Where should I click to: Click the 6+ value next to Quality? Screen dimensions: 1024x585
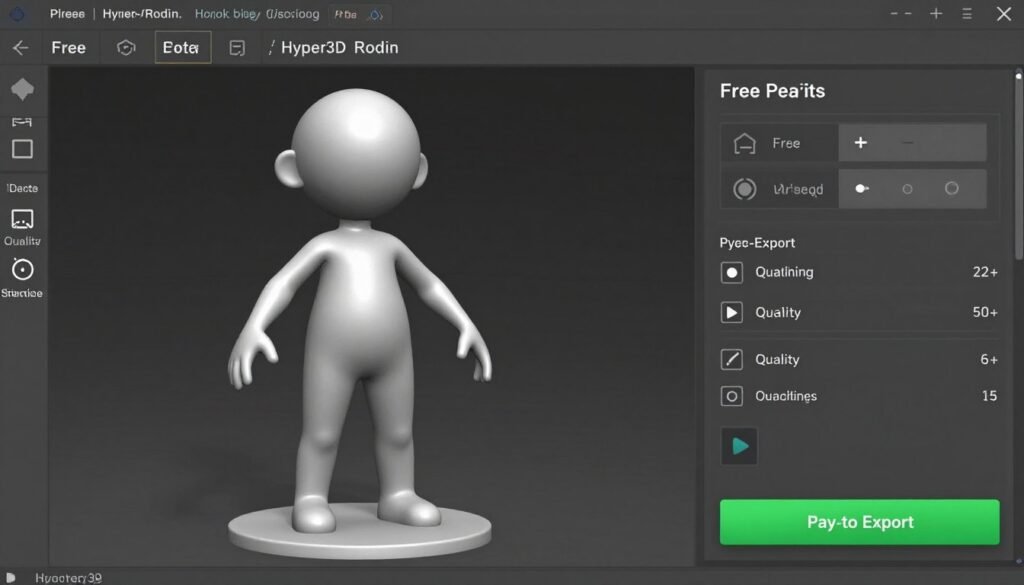[x=989, y=359]
